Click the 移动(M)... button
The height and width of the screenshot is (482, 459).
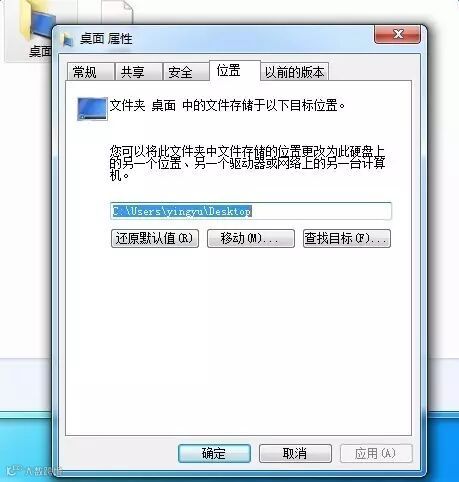251,238
